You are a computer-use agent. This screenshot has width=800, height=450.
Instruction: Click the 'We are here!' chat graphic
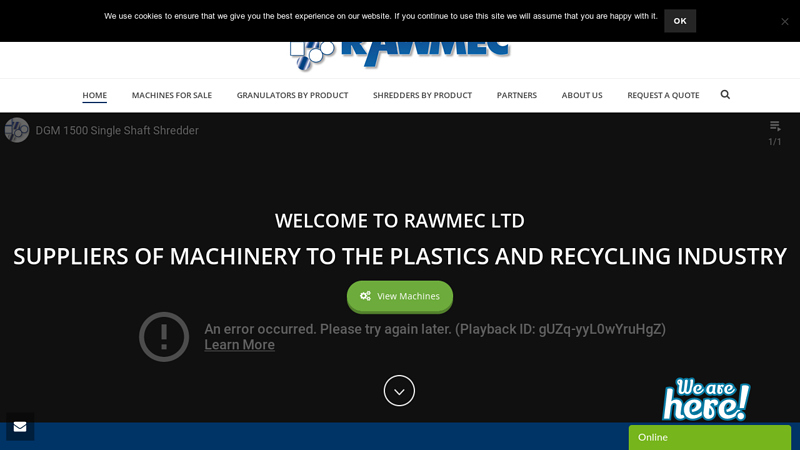point(706,399)
